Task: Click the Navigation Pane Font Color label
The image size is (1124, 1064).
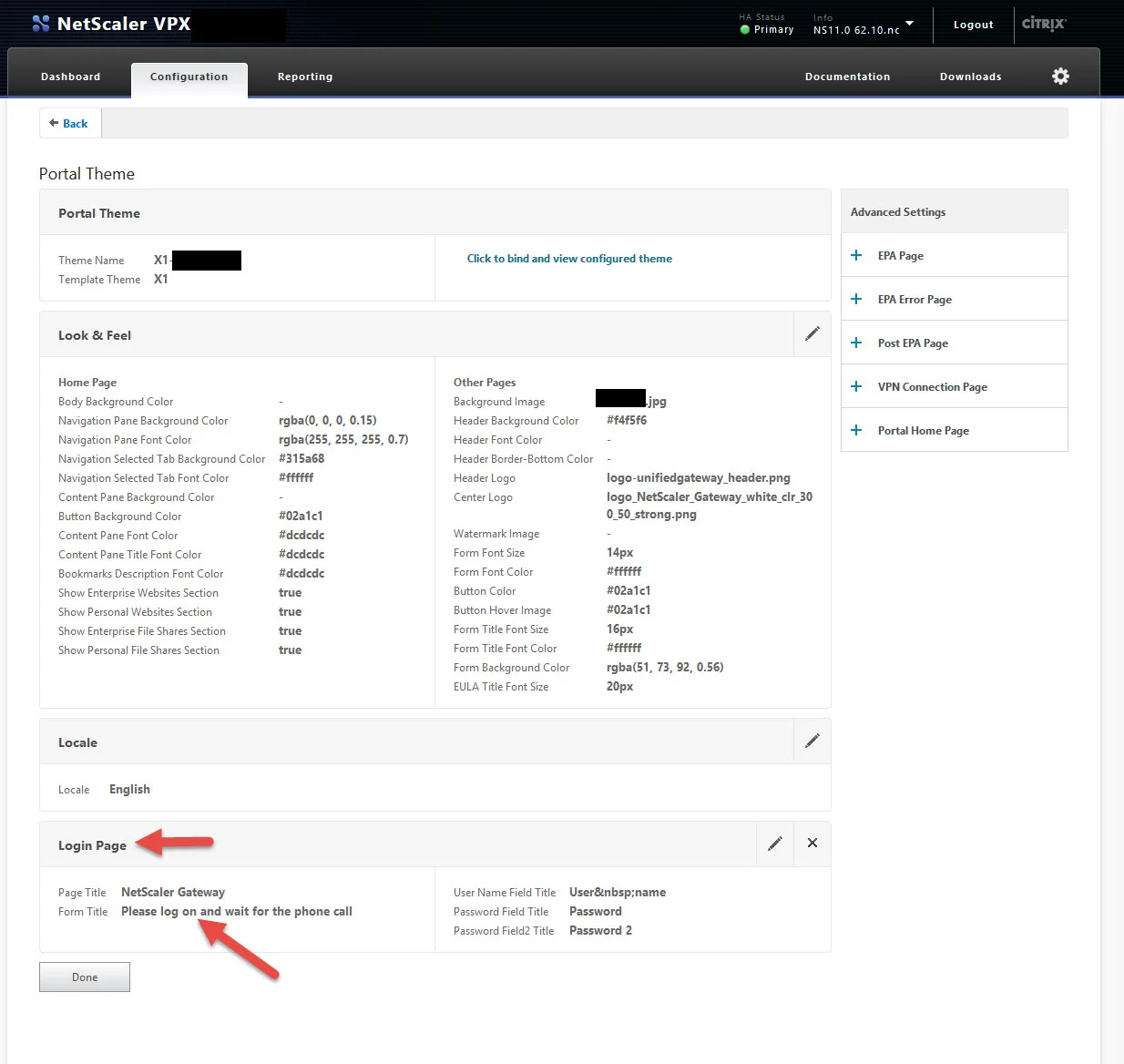Action: (125, 440)
